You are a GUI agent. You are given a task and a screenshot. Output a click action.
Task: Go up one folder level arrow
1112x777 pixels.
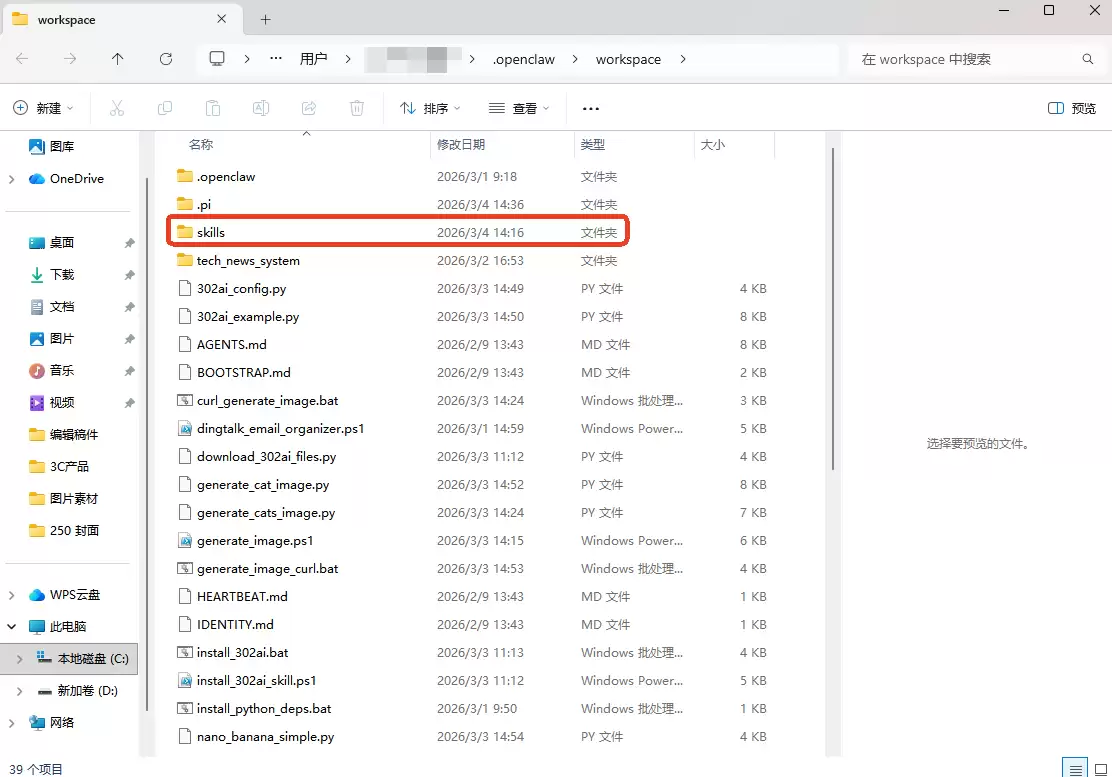[118, 59]
